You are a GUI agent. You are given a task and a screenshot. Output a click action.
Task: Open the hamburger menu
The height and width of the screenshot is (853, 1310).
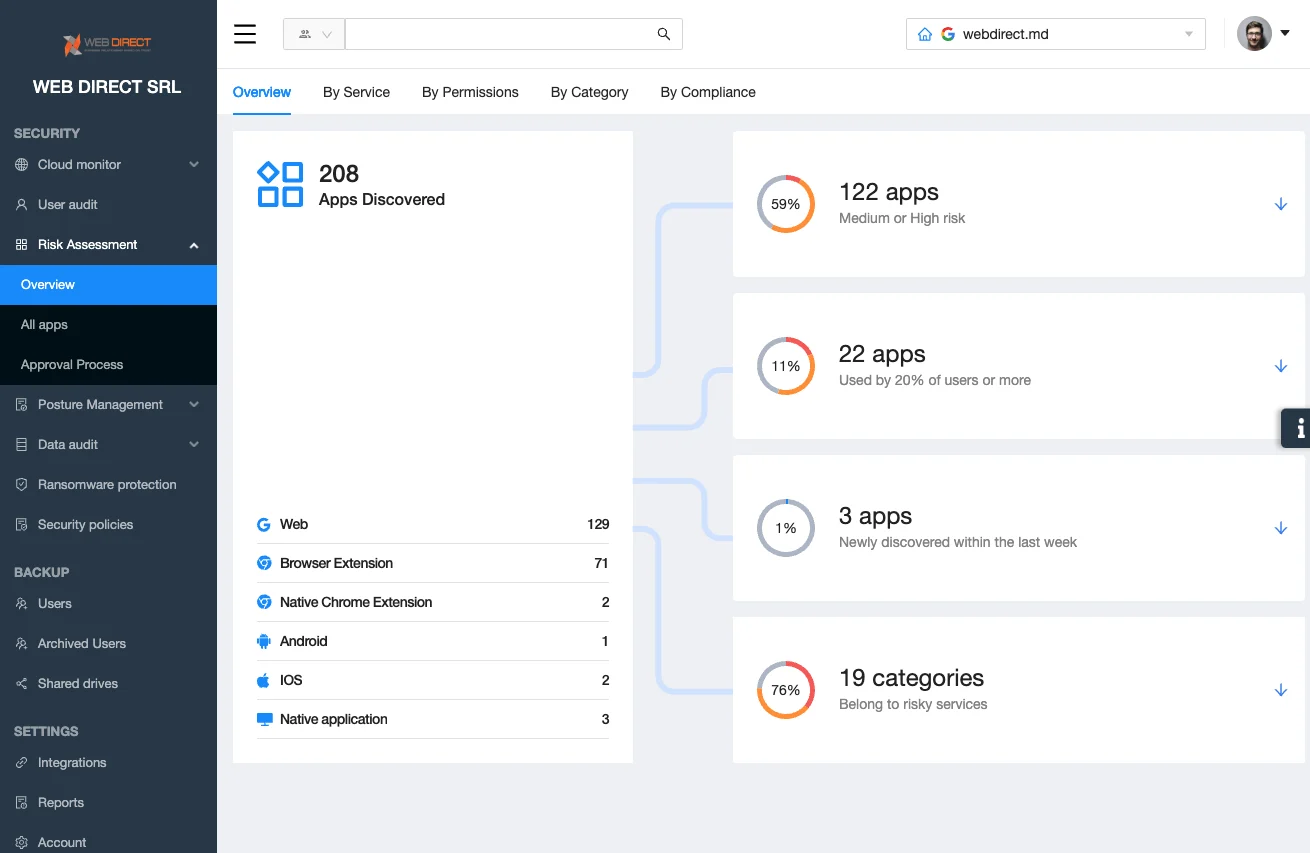coord(245,34)
